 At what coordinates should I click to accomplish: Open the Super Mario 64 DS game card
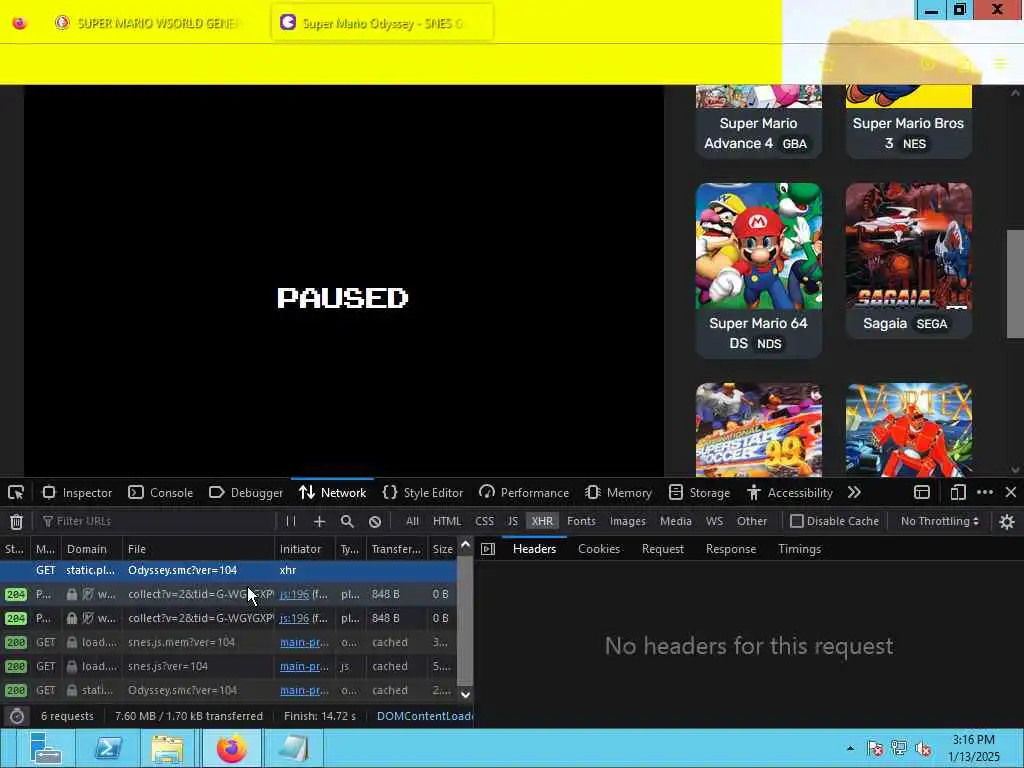[x=758, y=270]
